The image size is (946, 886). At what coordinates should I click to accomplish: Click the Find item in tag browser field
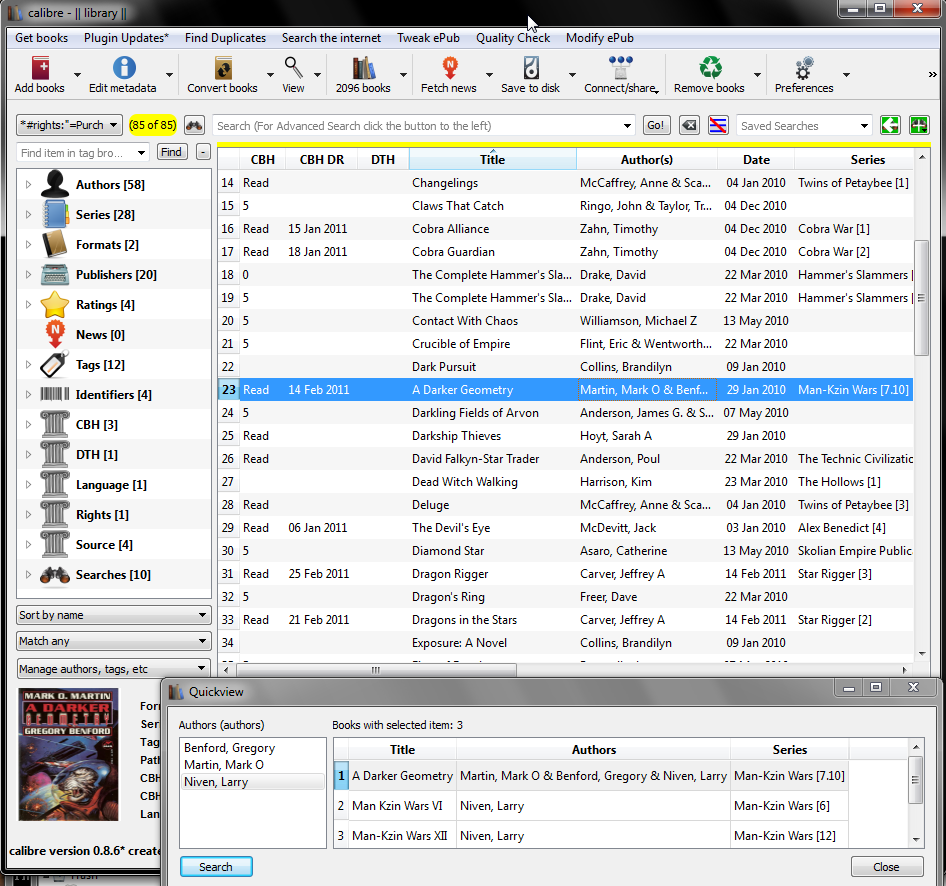77,153
